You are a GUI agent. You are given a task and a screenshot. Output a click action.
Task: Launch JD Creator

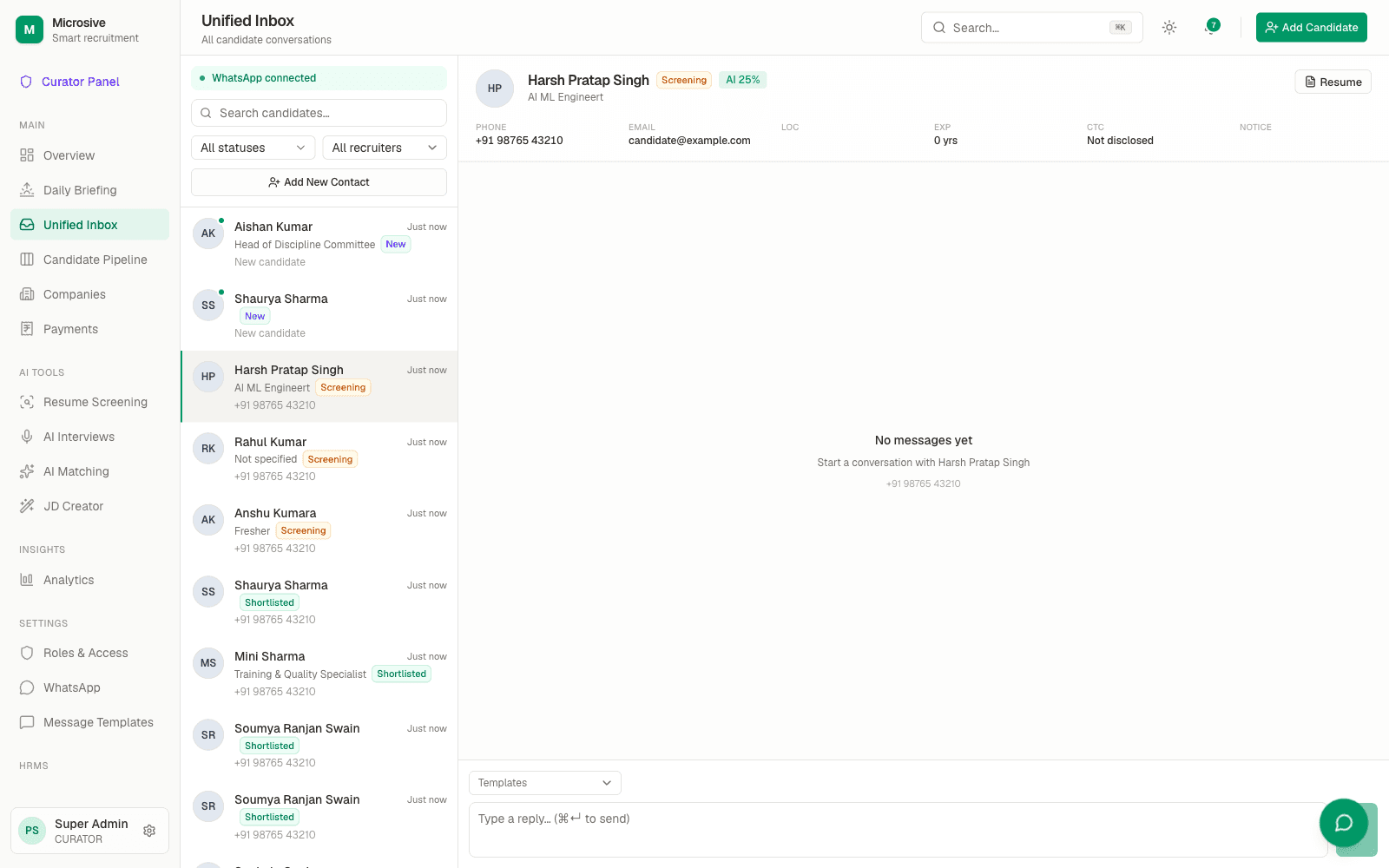[89, 506]
